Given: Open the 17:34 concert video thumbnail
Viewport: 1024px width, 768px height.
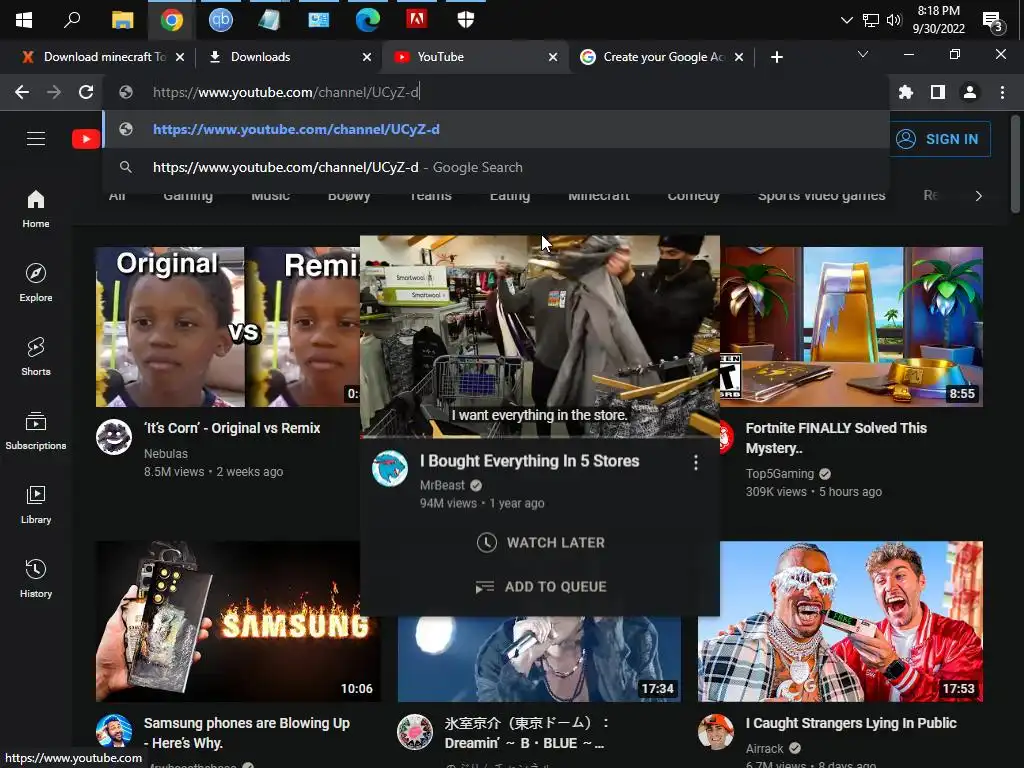Looking at the screenshot, I should click(539, 660).
